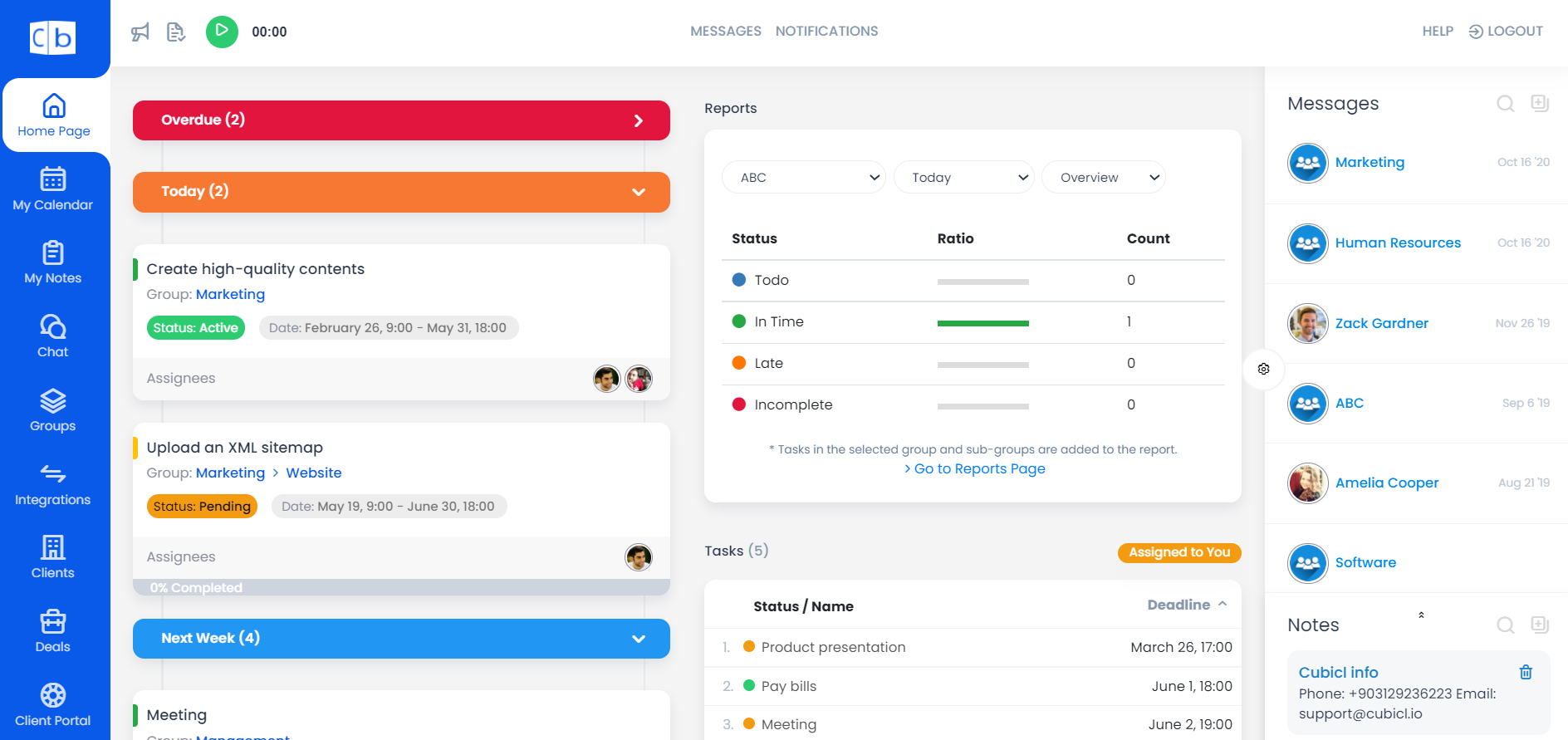Image resolution: width=1568 pixels, height=740 pixels.
Task: Collapse the Today (2) section
Action: click(x=401, y=192)
